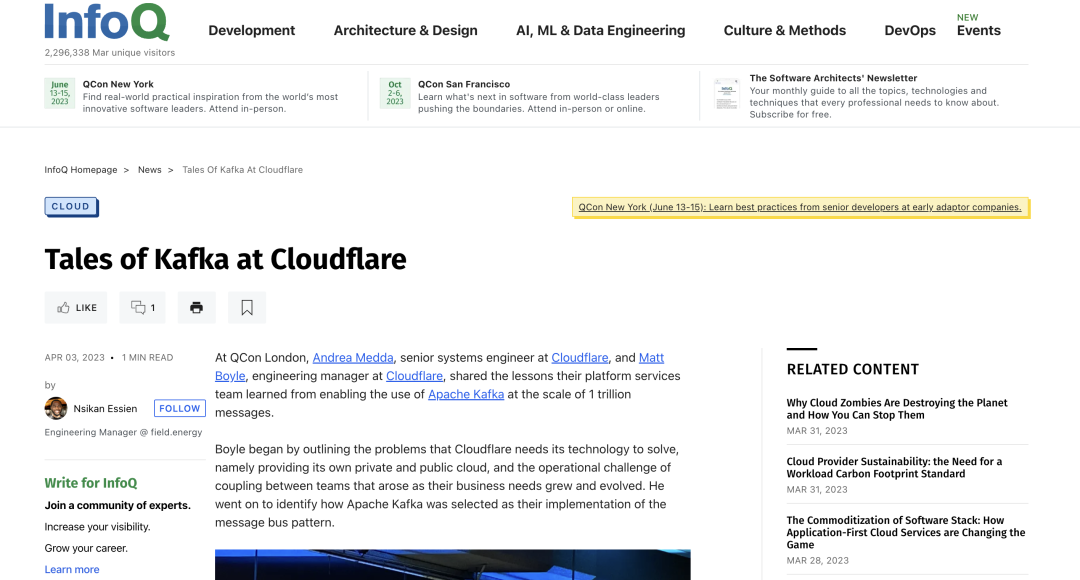Go to News breadcrumb
The width and height of the screenshot is (1080, 580).
pos(149,169)
